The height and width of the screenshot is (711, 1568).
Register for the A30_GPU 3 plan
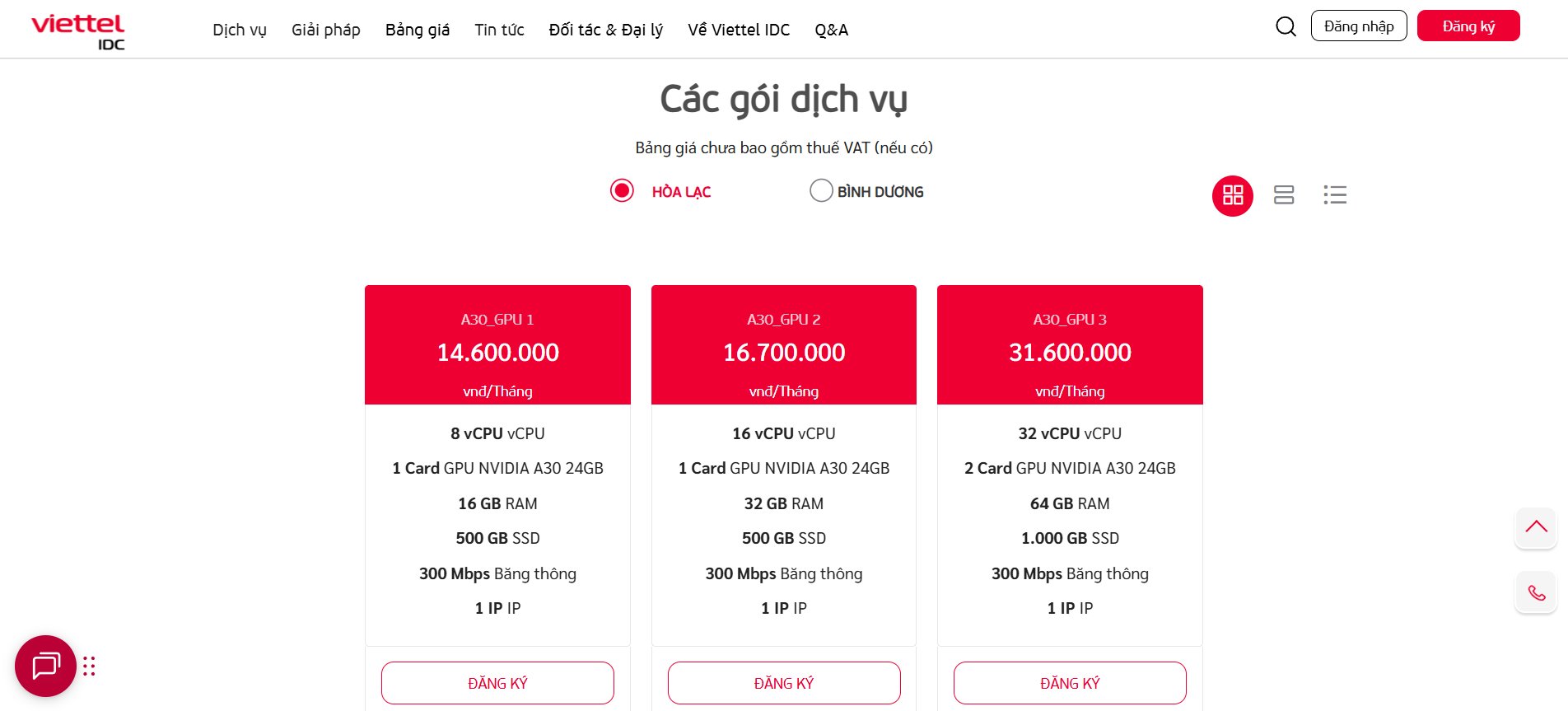point(1070,683)
